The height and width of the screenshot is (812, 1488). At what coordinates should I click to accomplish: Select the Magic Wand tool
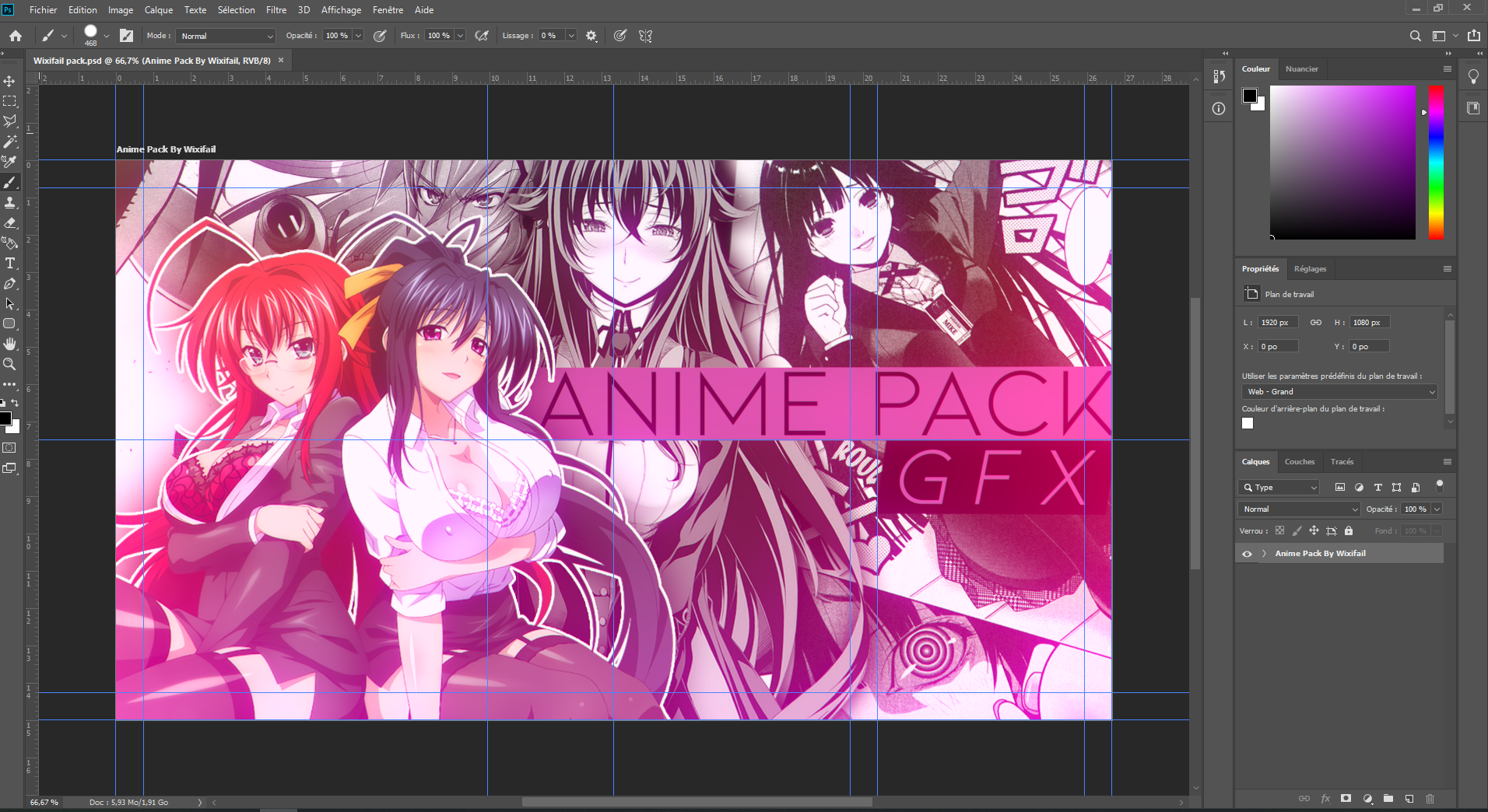point(9,142)
